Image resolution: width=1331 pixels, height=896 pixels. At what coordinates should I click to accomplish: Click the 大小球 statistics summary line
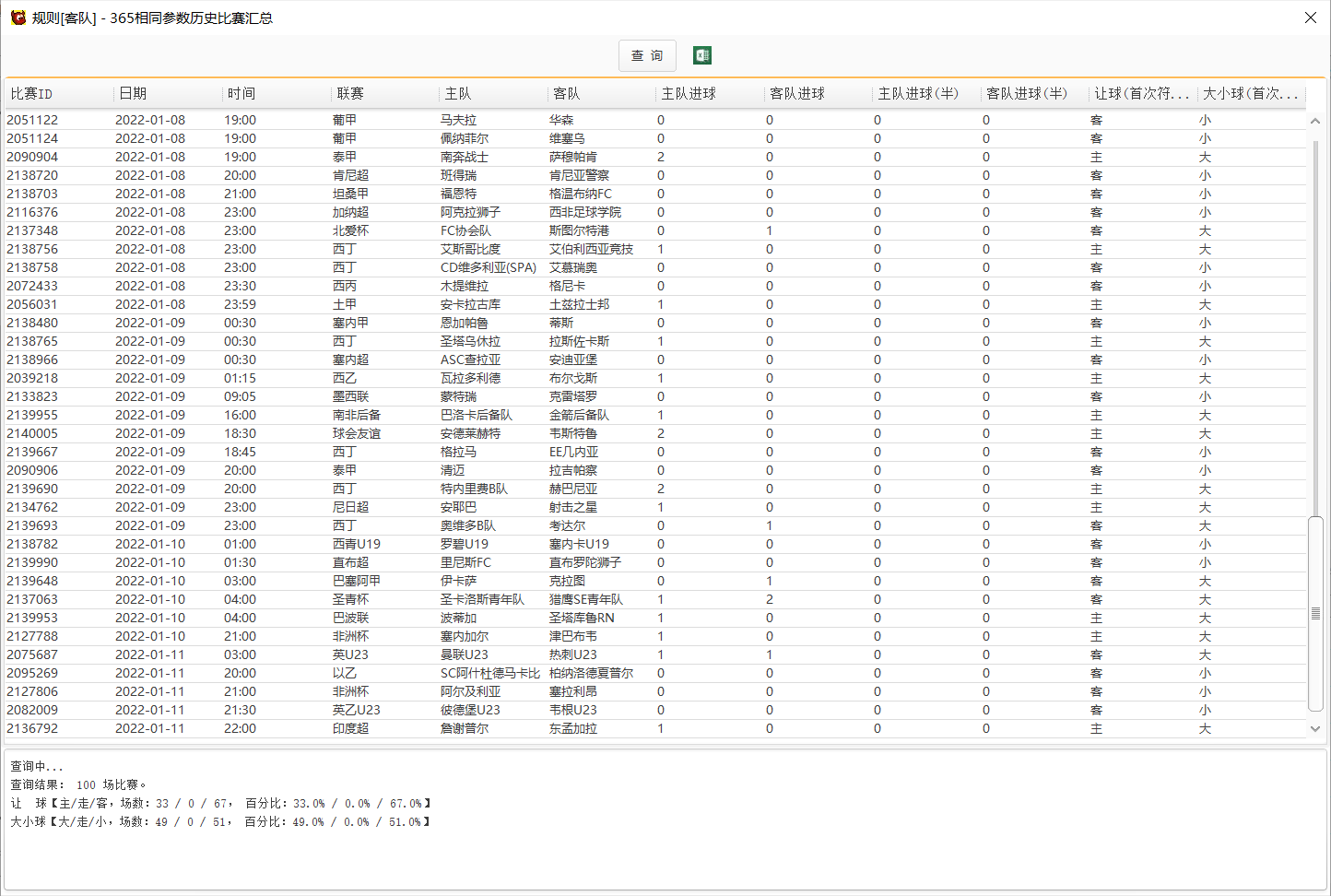click(220, 821)
